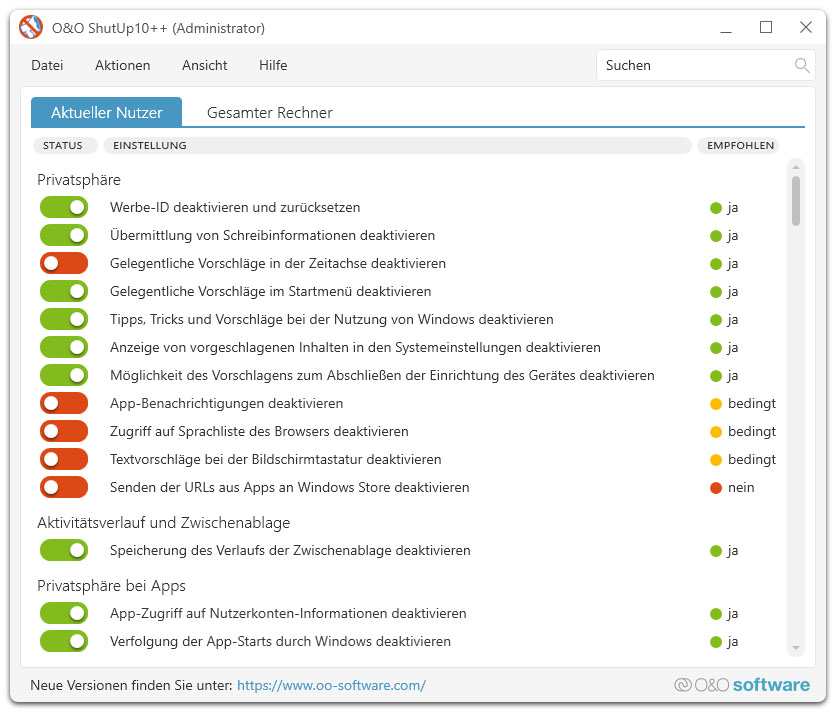
Task: Click text Speicherung des Verlaufs der Zwischenablage
Action: [290, 550]
